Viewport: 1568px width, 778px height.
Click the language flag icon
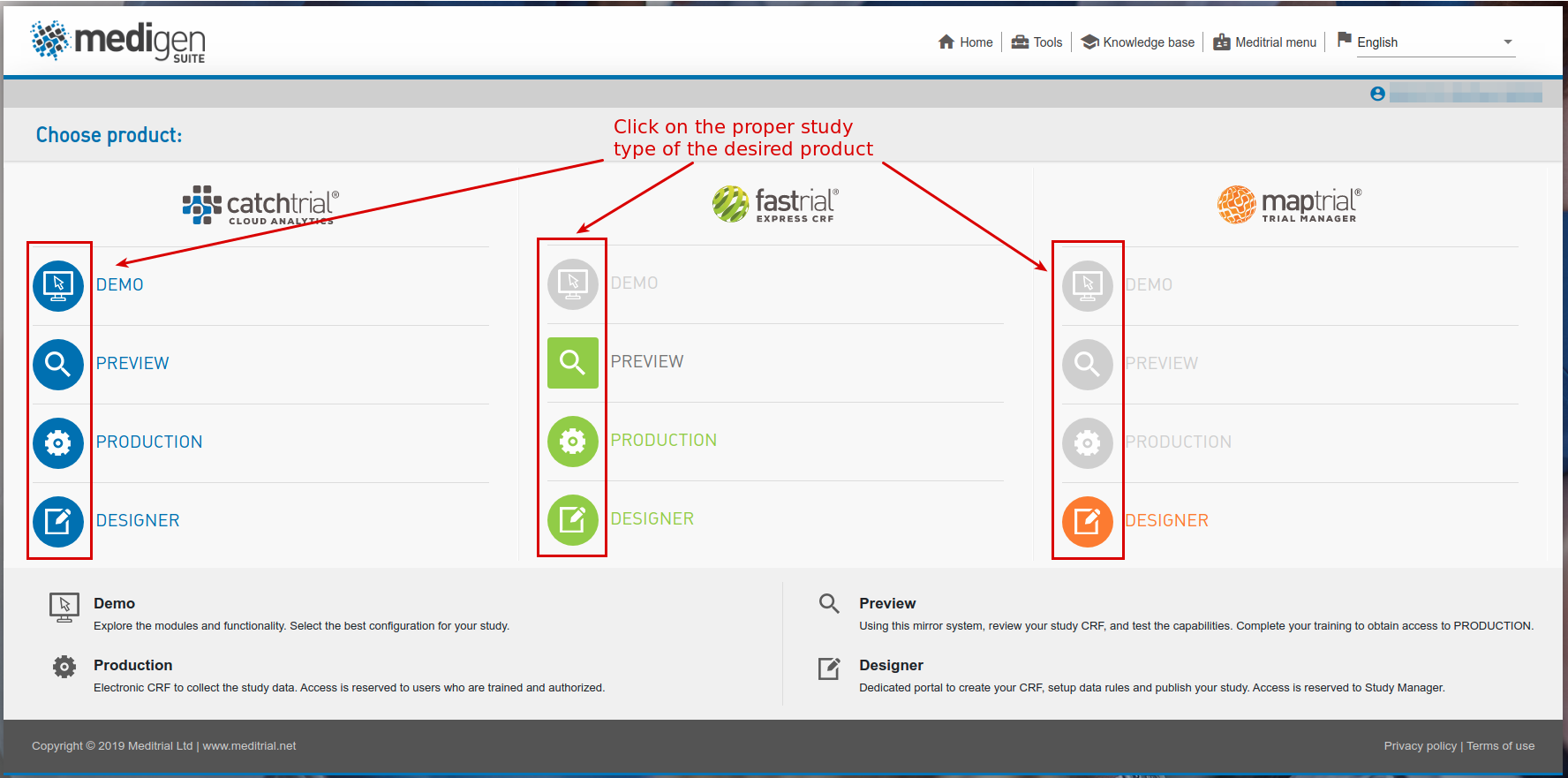pos(1345,40)
